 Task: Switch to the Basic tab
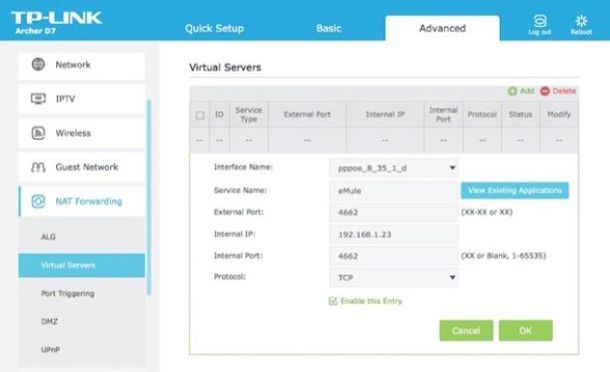pos(329,28)
